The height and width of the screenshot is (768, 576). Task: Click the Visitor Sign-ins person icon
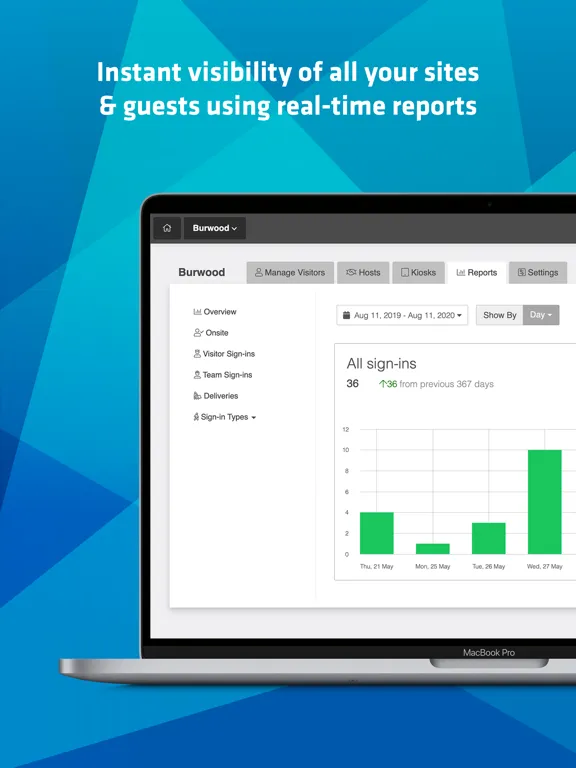pyautogui.click(x=197, y=354)
